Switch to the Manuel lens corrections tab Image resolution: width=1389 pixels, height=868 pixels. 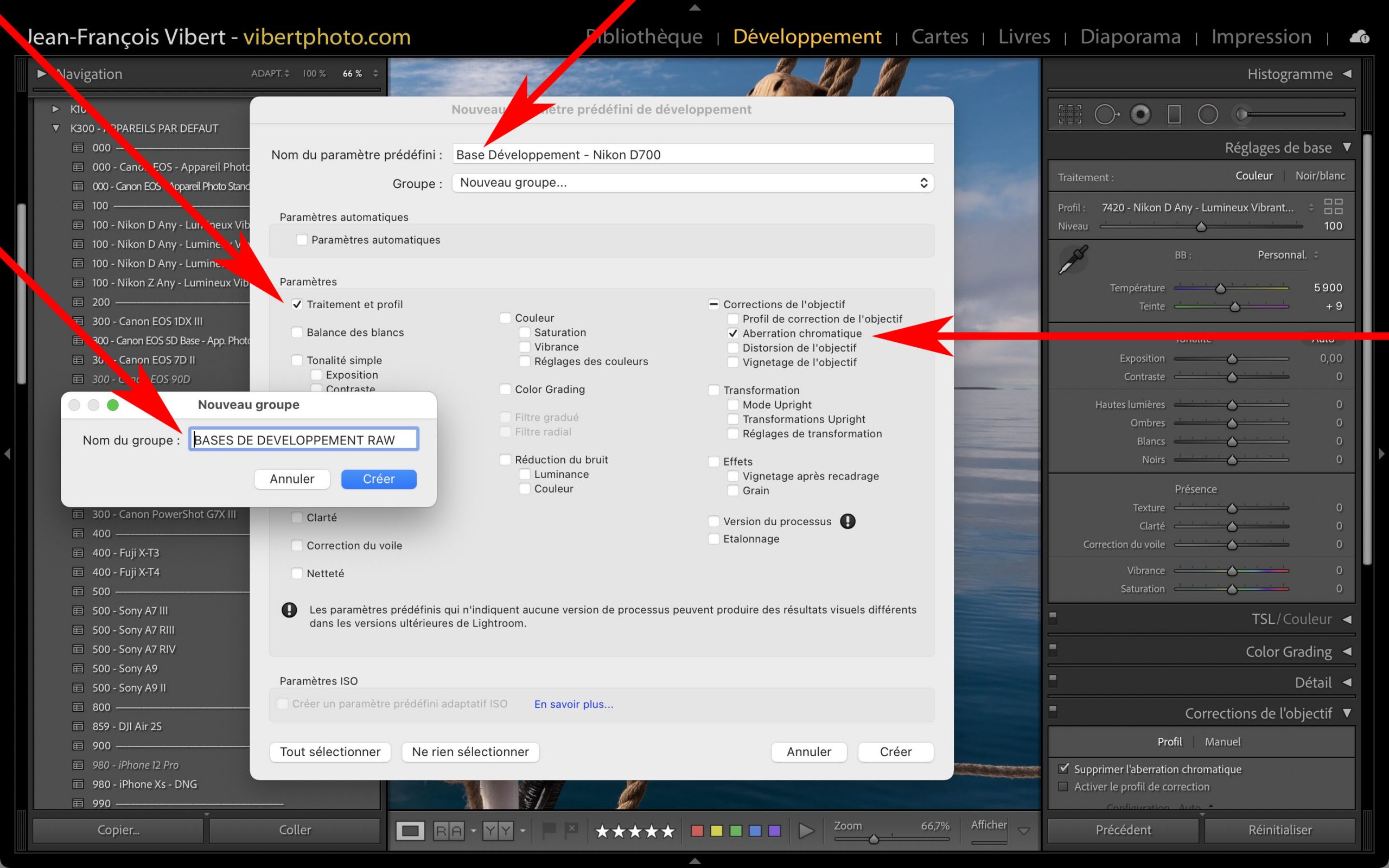click(1222, 742)
